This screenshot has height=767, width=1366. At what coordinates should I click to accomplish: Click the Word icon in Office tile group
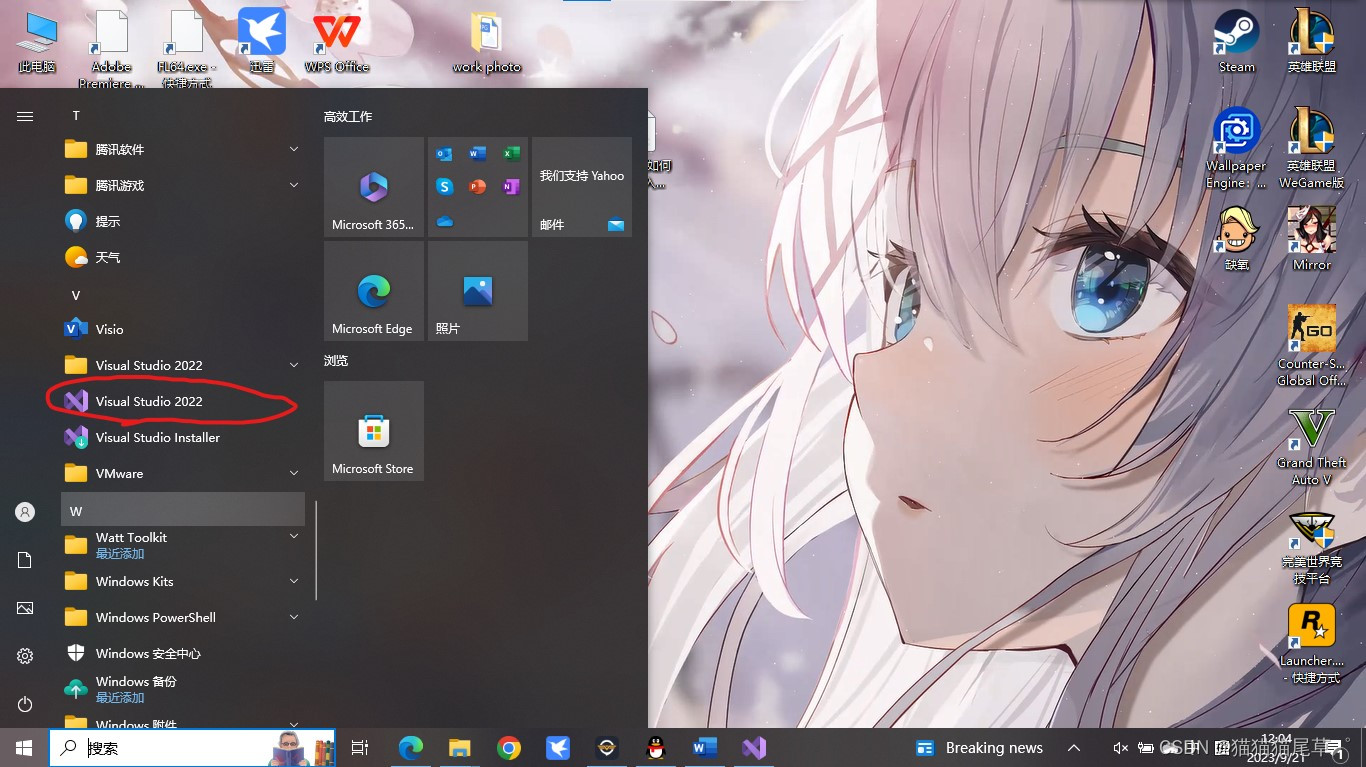478,154
